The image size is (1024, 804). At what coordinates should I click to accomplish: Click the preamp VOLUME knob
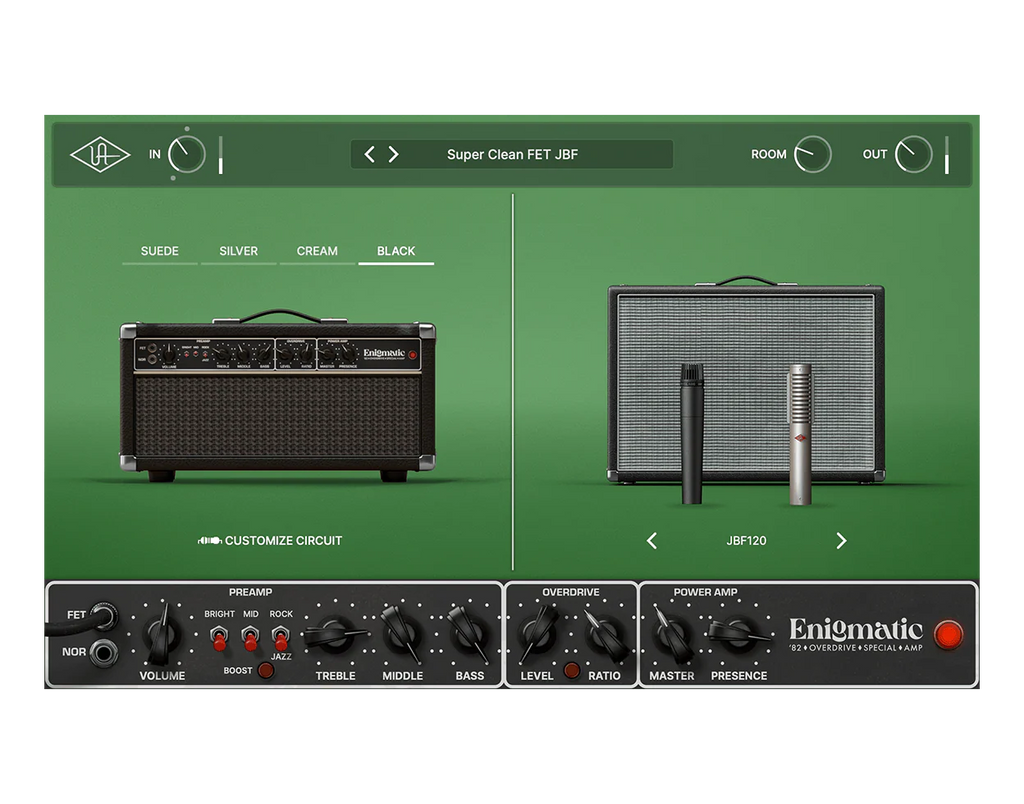161,634
